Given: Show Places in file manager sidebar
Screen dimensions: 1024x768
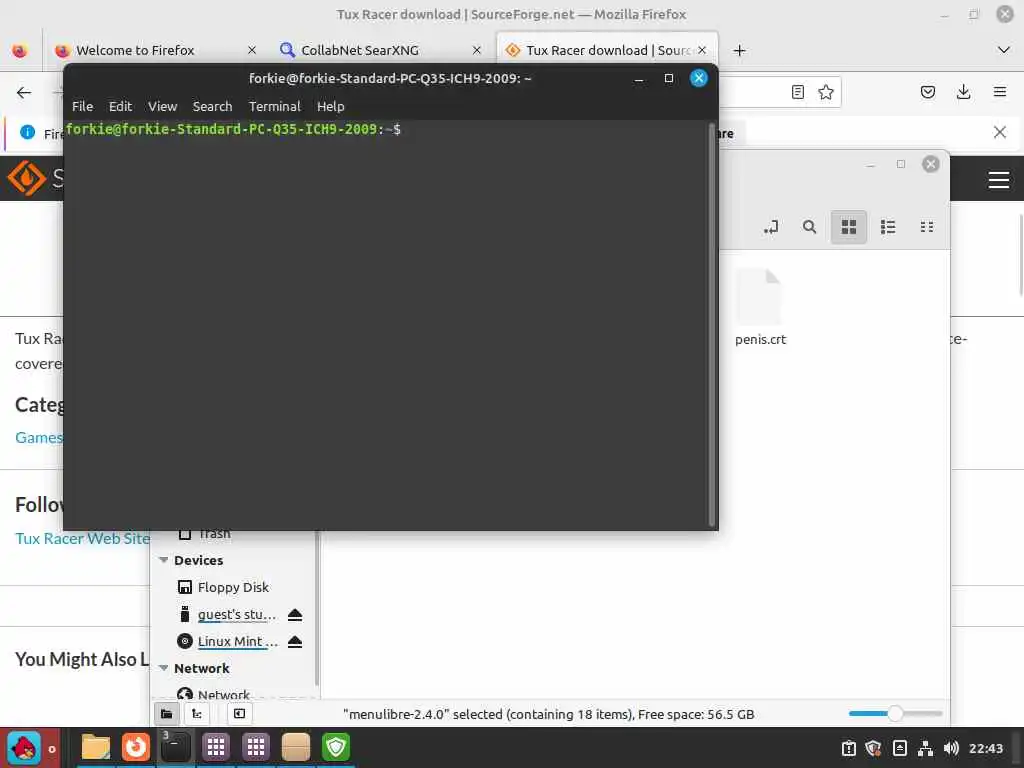Looking at the screenshot, I should [167, 714].
